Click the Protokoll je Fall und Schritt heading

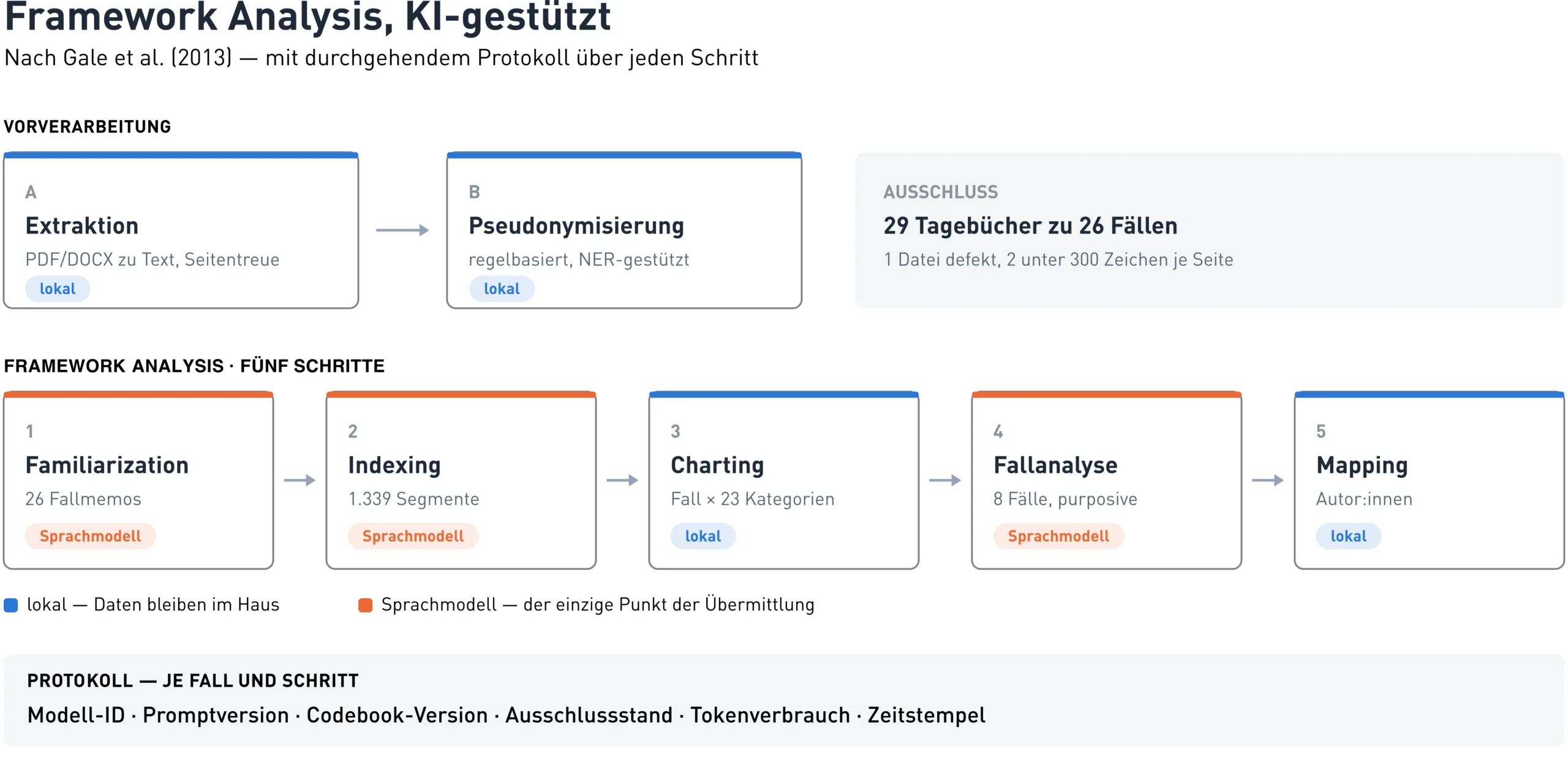193,681
